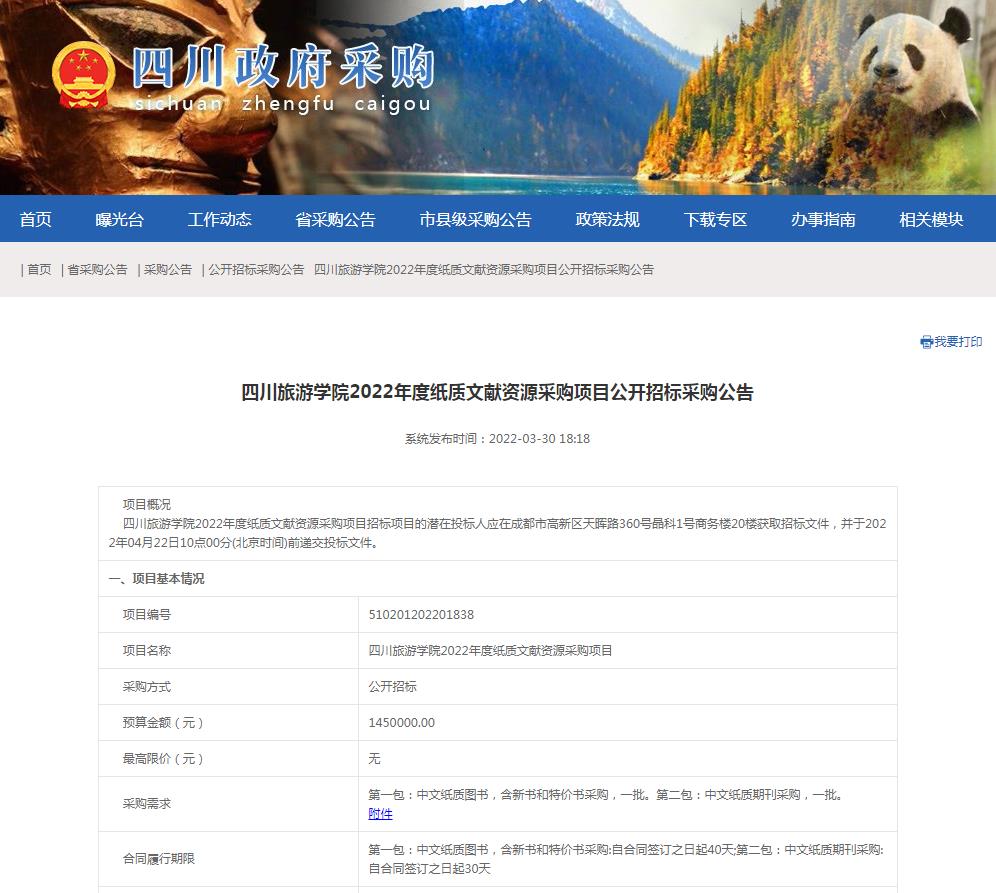Click the 项目名称 value 四川旅游学院2022年度纸质文献资源采购项目
The image size is (996, 893).
point(490,650)
